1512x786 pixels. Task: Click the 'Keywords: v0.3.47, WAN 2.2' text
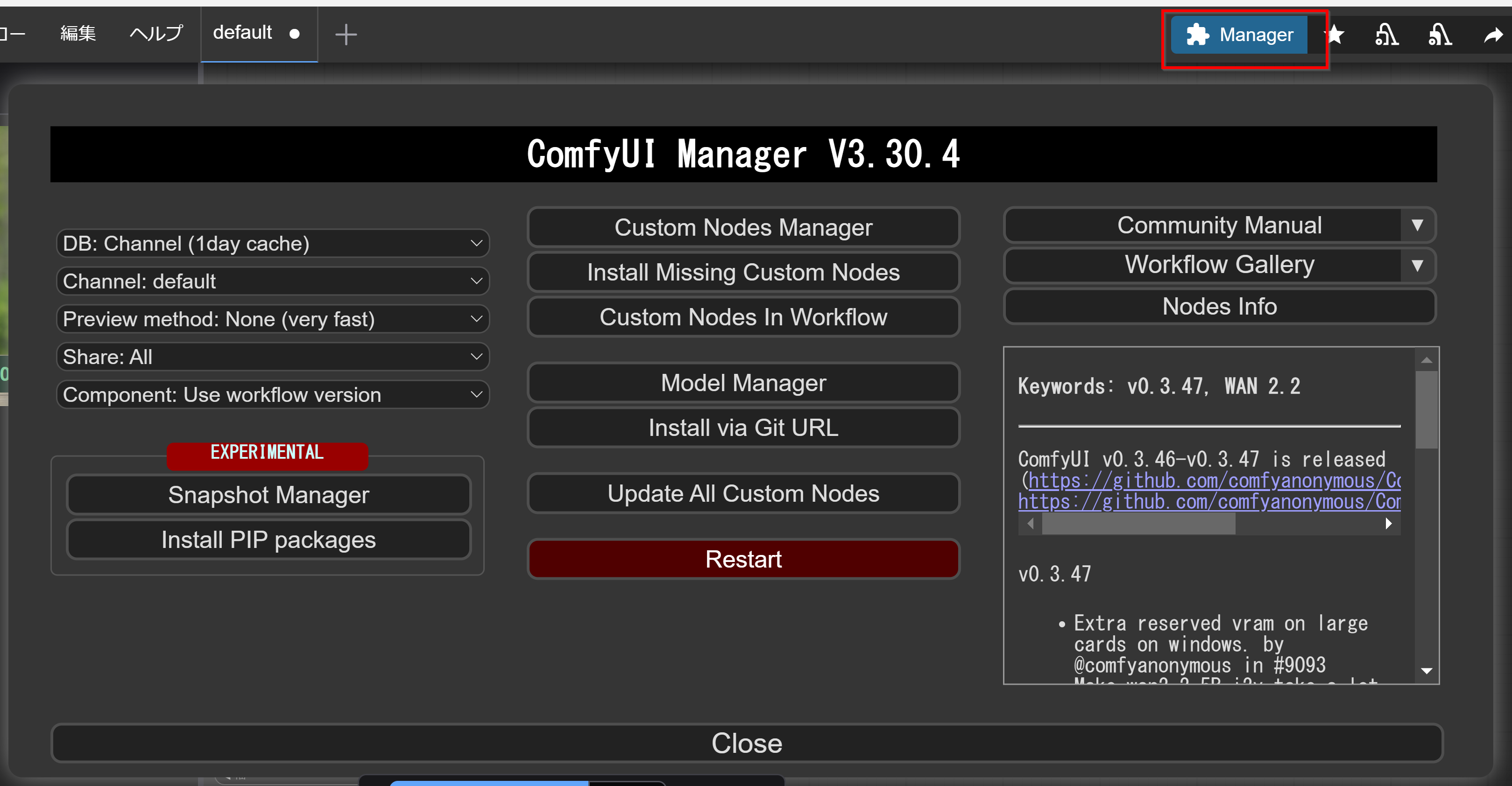pos(1159,386)
